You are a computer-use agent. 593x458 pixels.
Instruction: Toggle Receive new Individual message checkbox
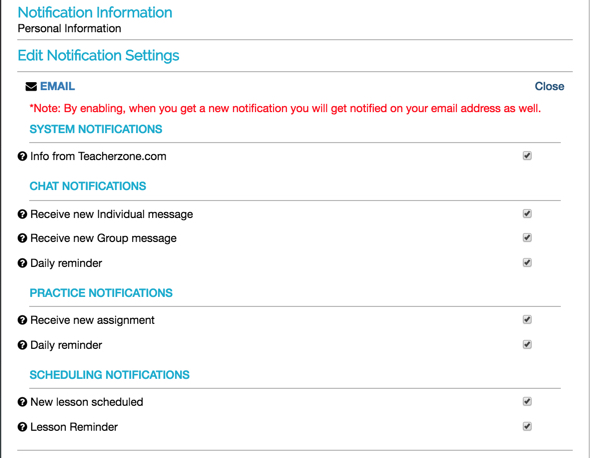527,214
